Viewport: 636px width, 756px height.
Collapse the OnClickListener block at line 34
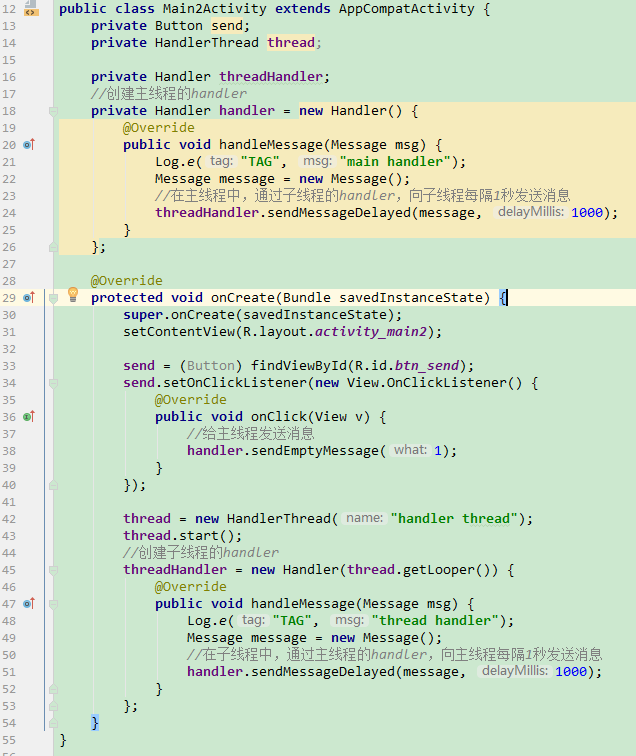54,384
